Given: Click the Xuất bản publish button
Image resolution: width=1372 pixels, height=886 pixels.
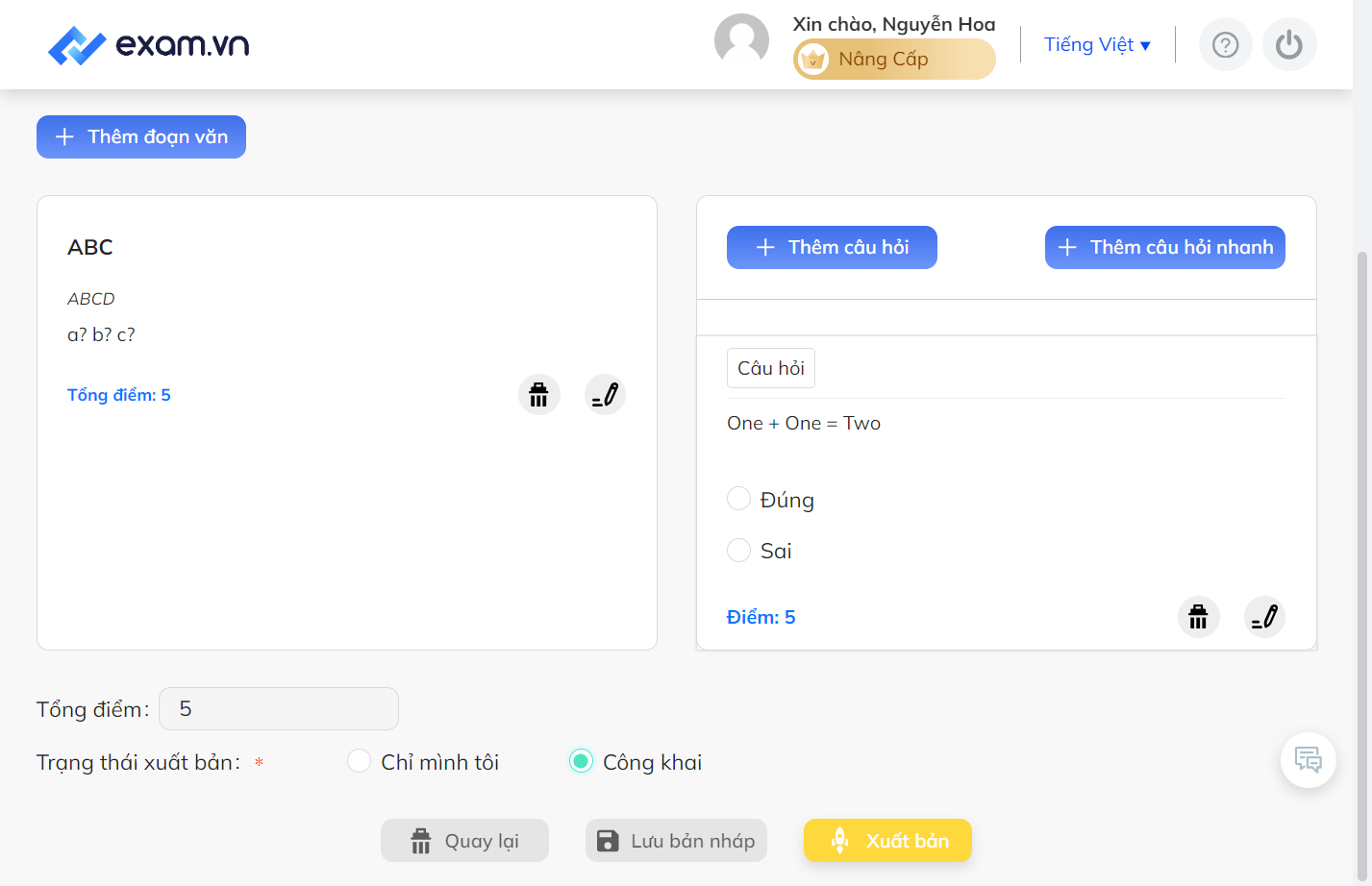Looking at the screenshot, I should click(887, 841).
